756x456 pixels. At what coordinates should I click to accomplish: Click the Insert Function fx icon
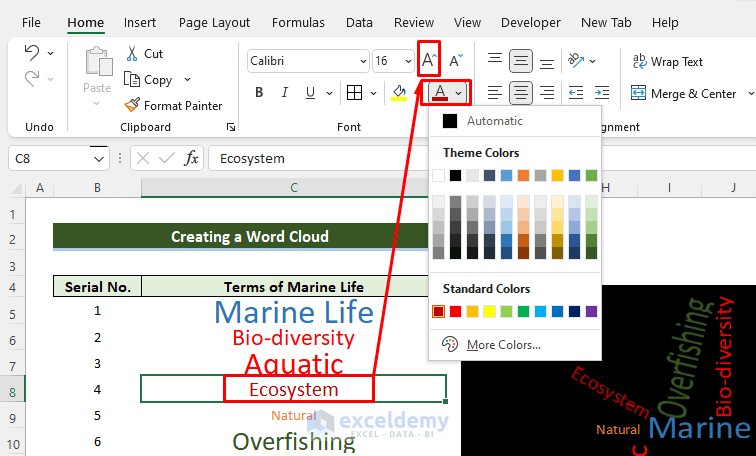coord(191,158)
